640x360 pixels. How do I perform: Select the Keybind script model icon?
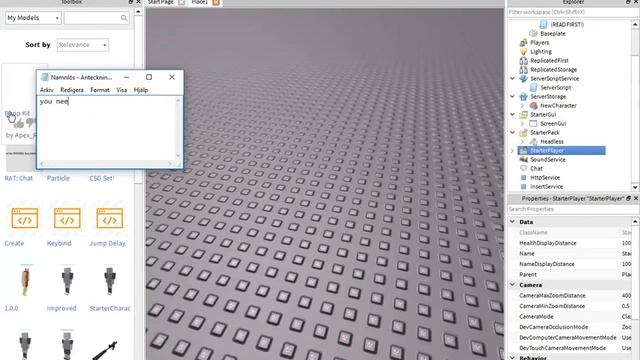click(67, 218)
